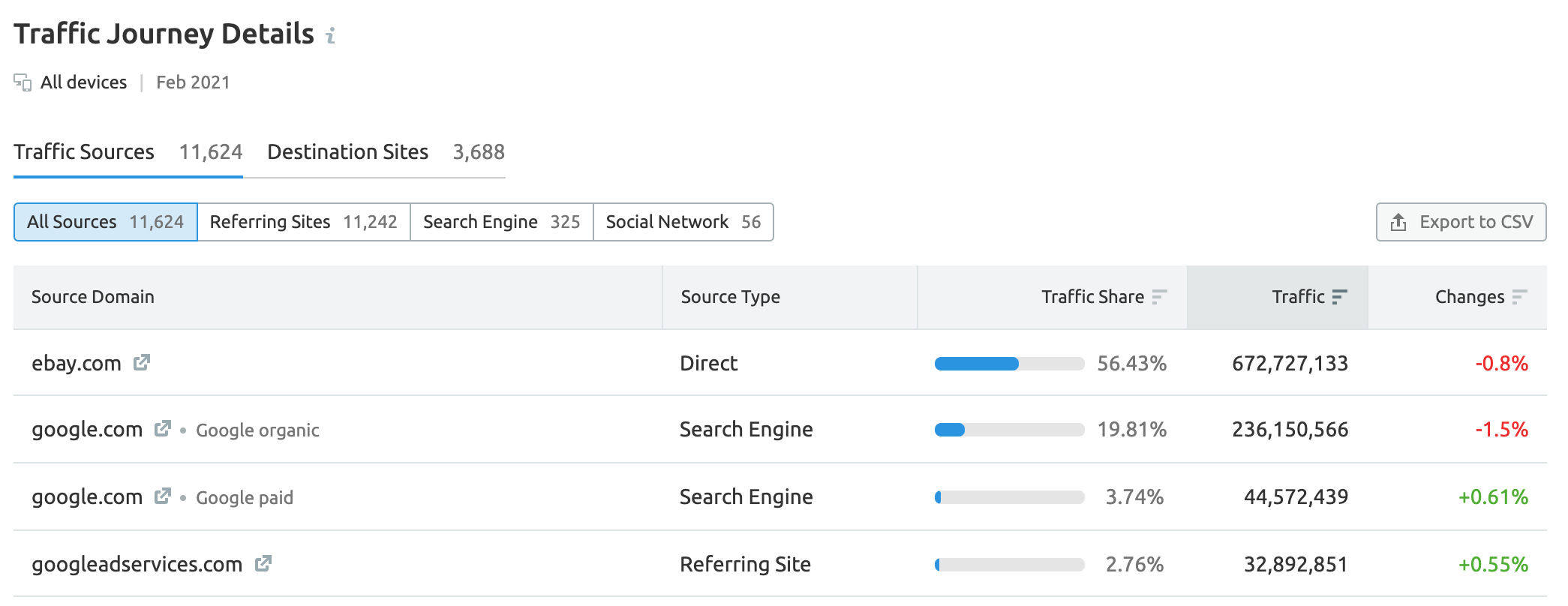Click the Source Type column header

730,297
